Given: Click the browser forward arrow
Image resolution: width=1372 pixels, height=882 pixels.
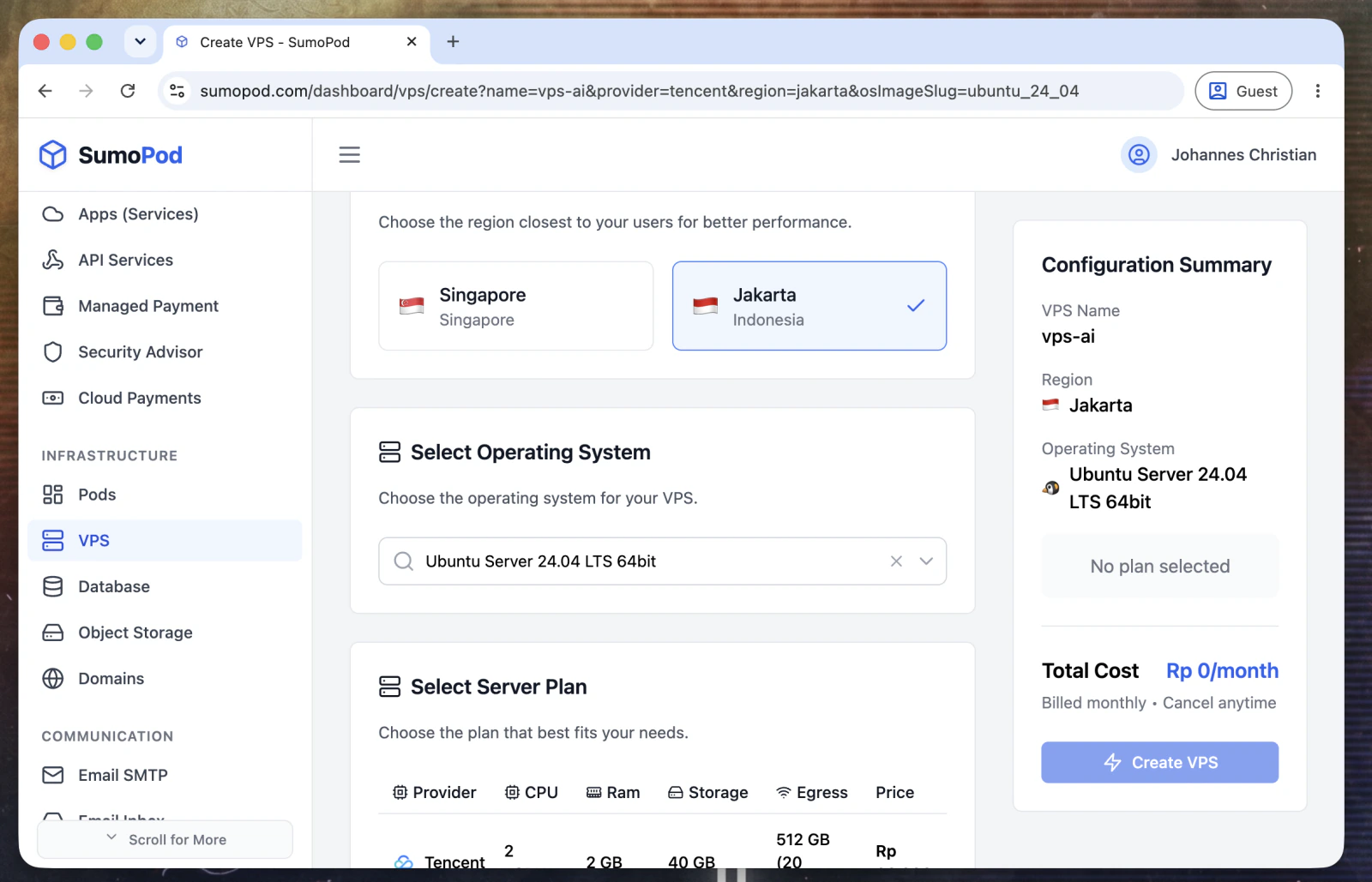Looking at the screenshot, I should tap(86, 91).
